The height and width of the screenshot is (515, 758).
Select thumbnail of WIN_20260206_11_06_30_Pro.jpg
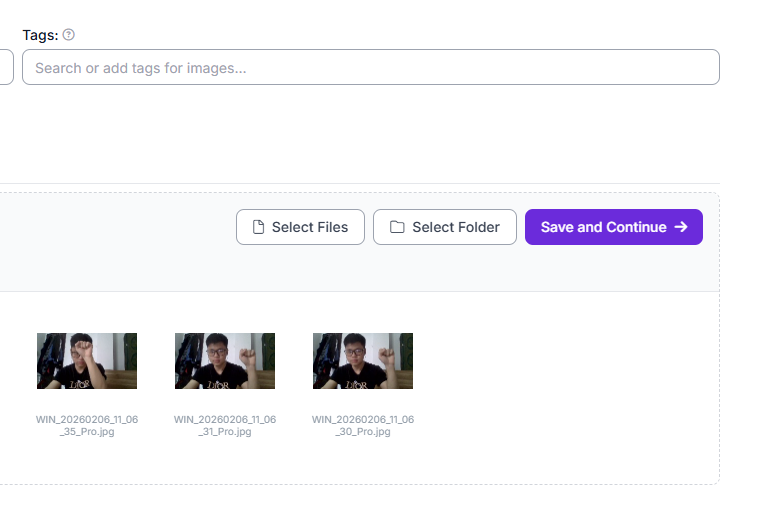tap(363, 361)
